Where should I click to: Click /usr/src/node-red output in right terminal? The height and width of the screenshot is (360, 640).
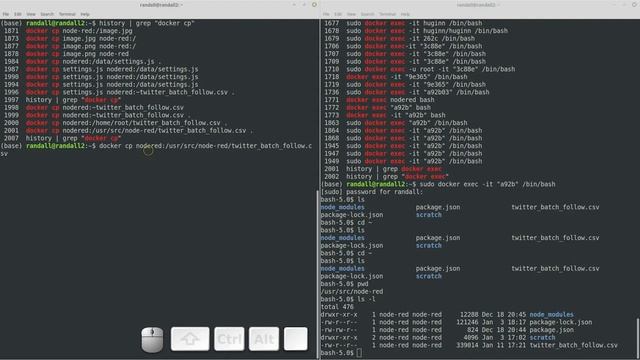352,292
